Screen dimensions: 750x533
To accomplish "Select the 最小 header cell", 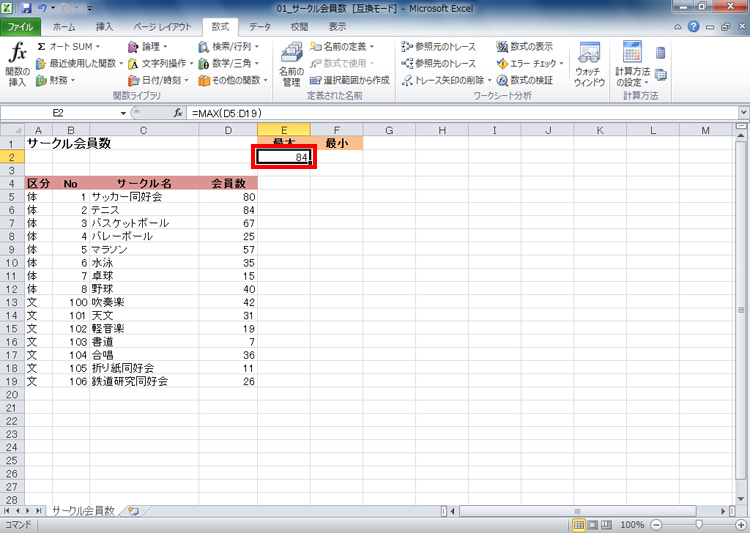I will (x=336, y=143).
